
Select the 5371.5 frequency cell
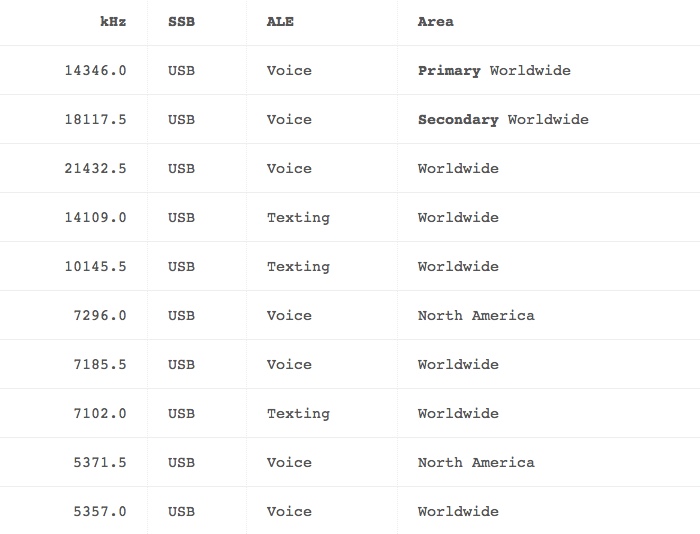(x=100, y=463)
